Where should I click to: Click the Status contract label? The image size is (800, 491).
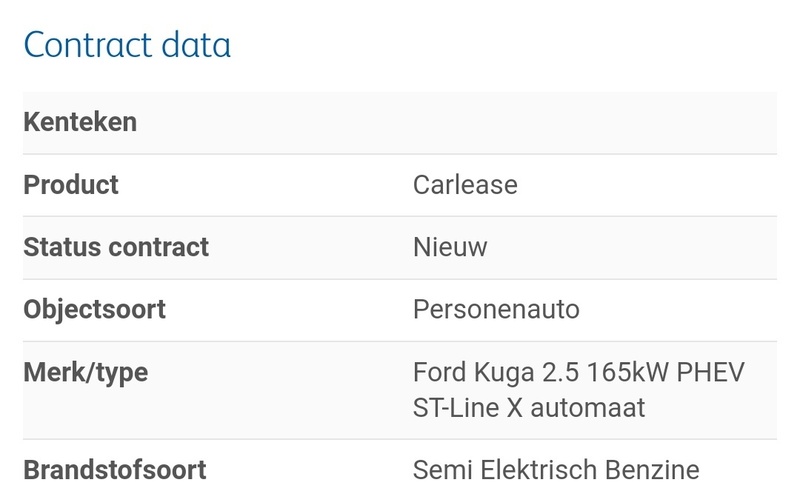pyautogui.click(x=116, y=247)
